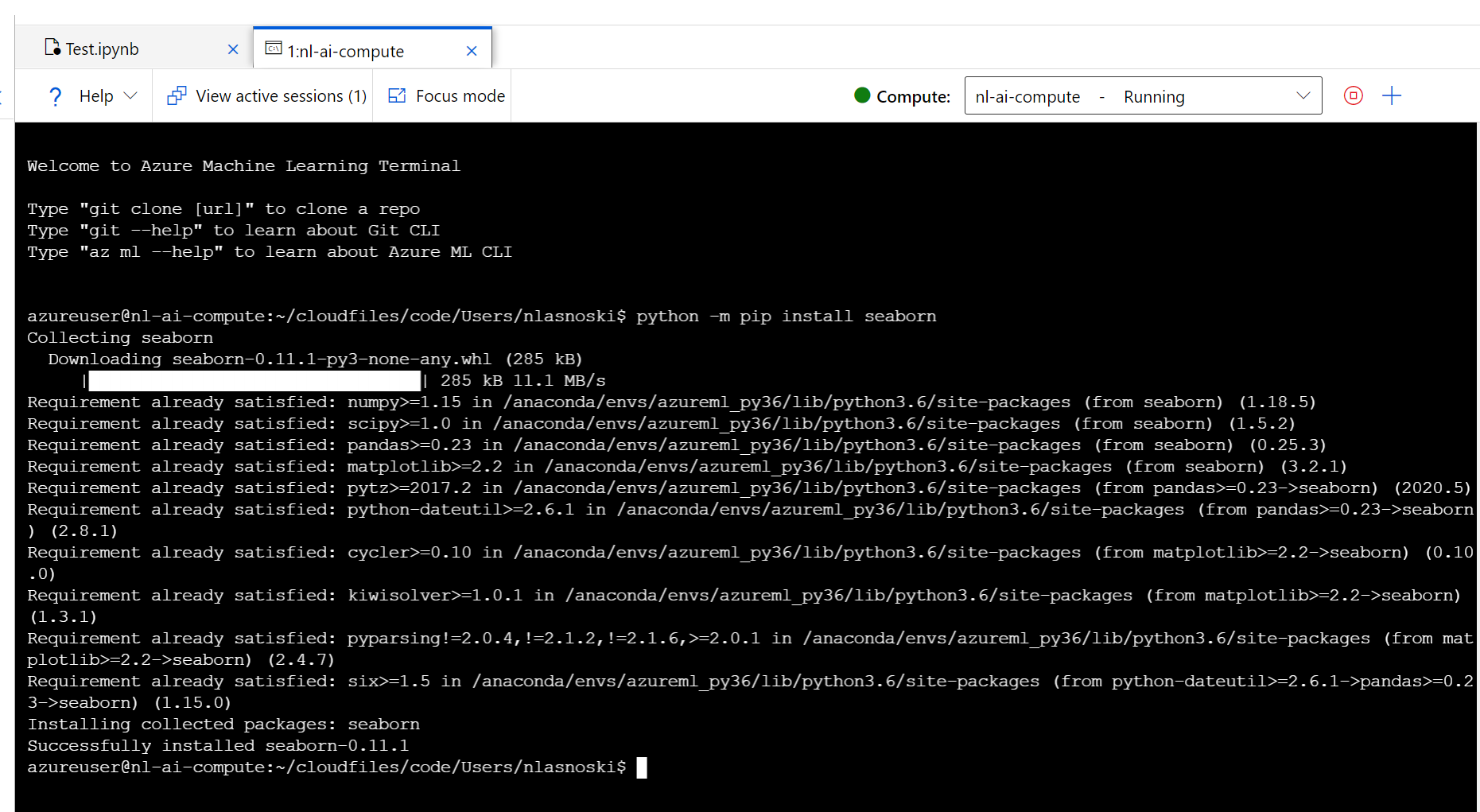1480x812 pixels.
Task: Switch to the Test.ipynb tab
Action: (102, 49)
